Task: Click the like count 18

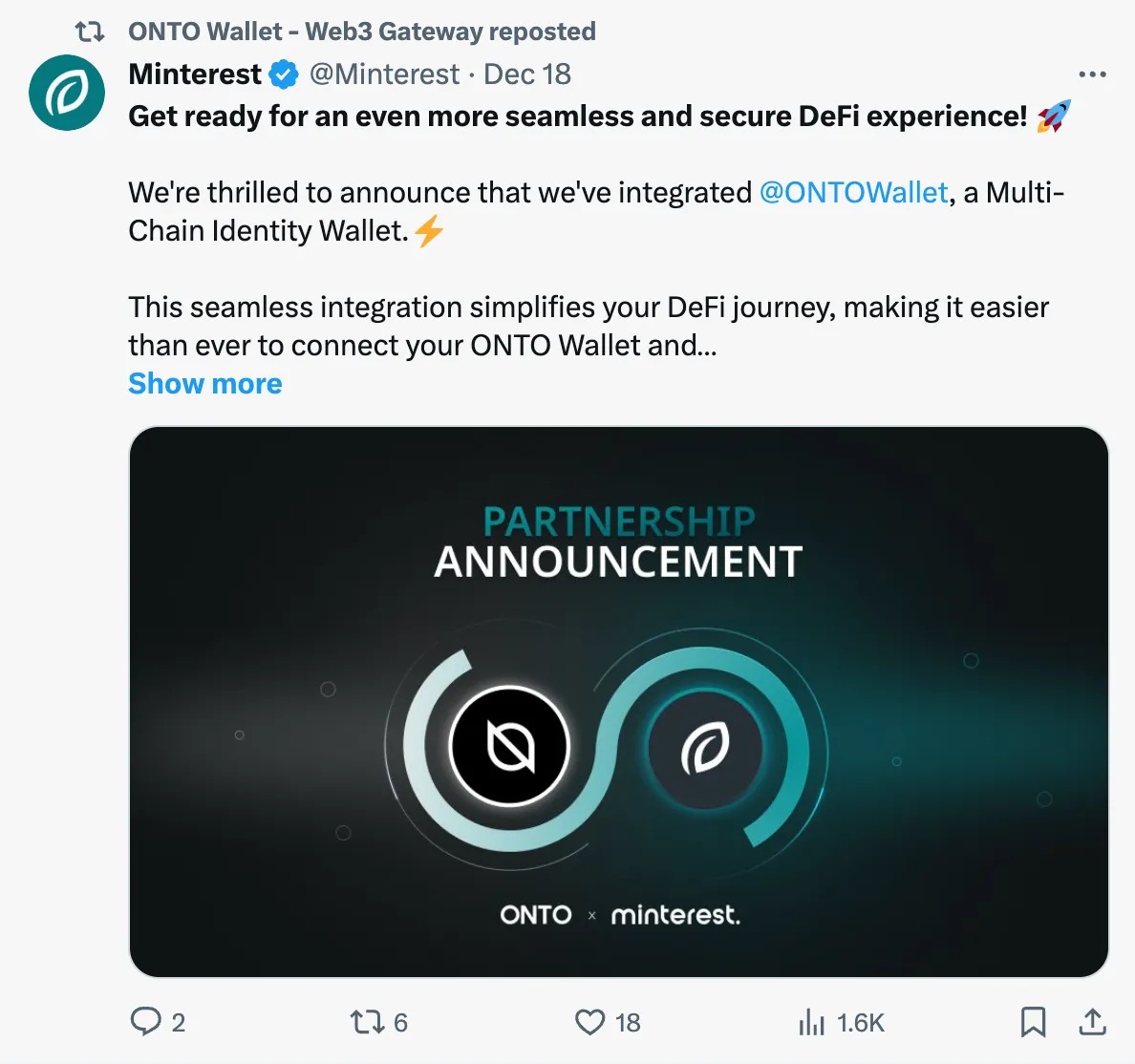Action: 628,1023
